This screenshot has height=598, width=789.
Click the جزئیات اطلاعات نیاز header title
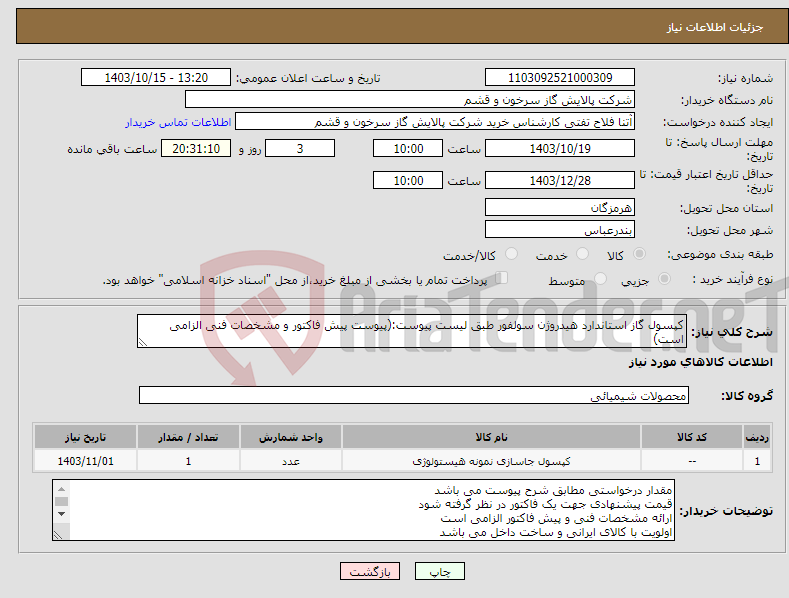pyautogui.click(x=715, y=27)
